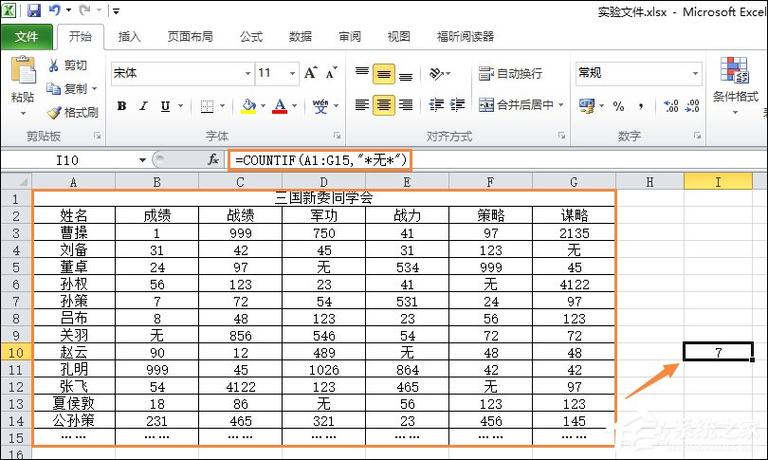Click the Format Painter brush icon
The width and height of the screenshot is (768, 460).
pos(53,113)
